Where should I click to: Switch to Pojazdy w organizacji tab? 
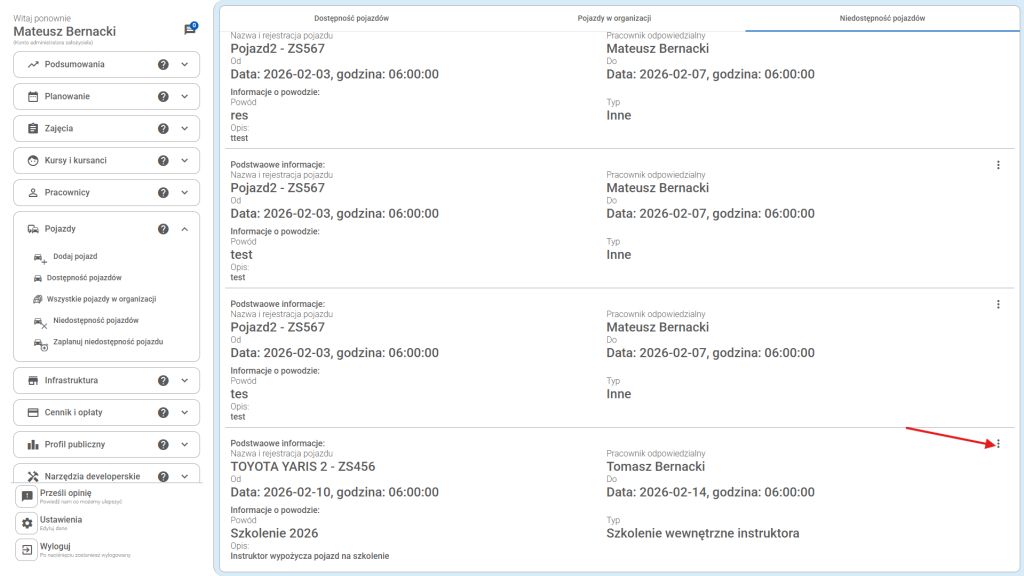[614, 19]
